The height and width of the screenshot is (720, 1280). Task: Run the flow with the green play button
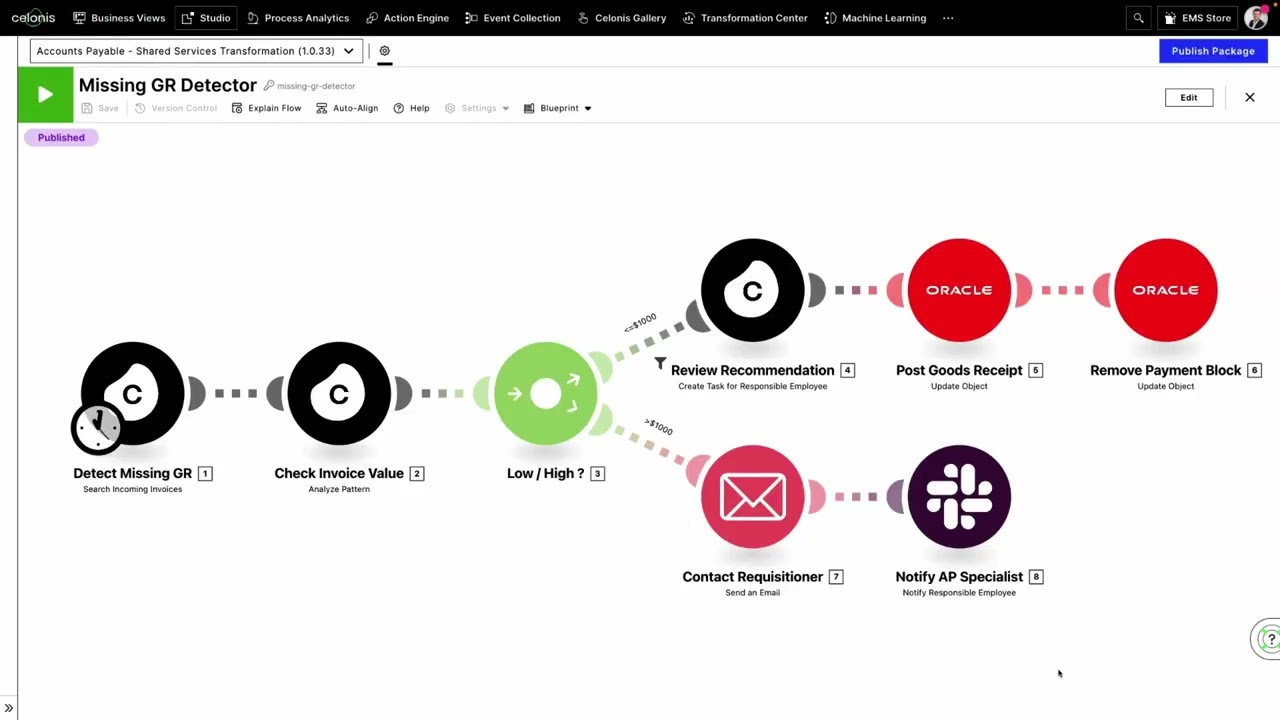click(x=45, y=95)
